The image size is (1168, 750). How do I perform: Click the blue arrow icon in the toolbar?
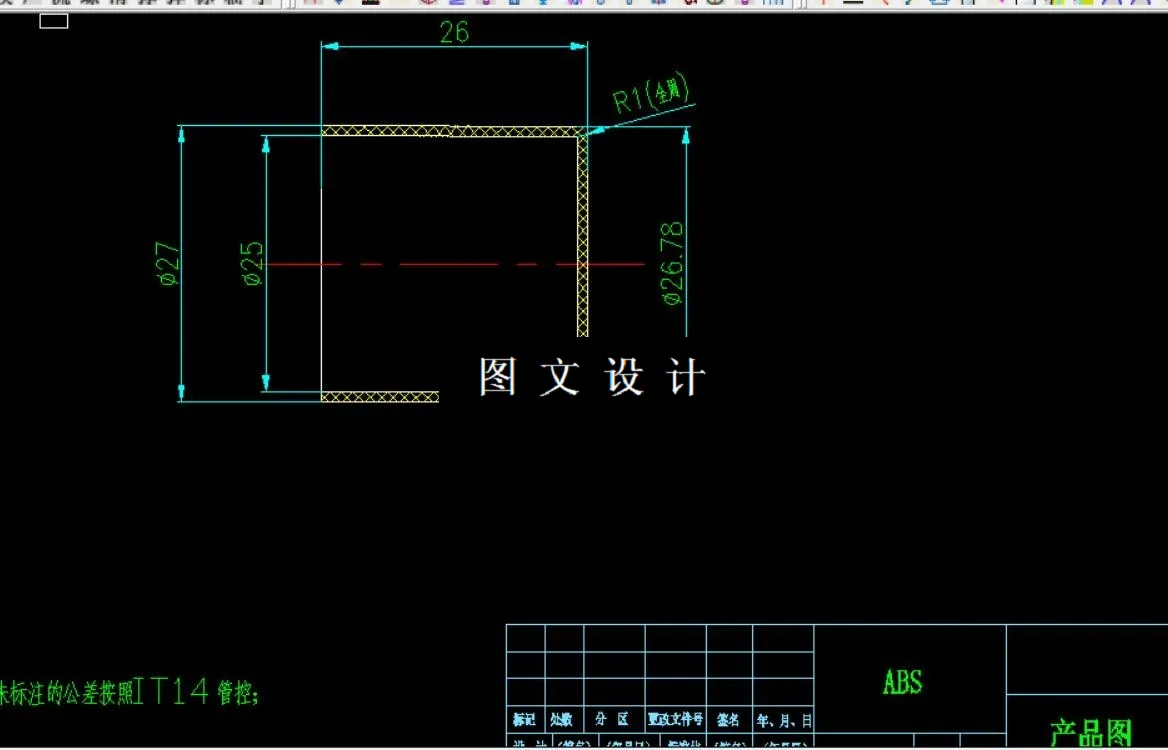coord(340,5)
